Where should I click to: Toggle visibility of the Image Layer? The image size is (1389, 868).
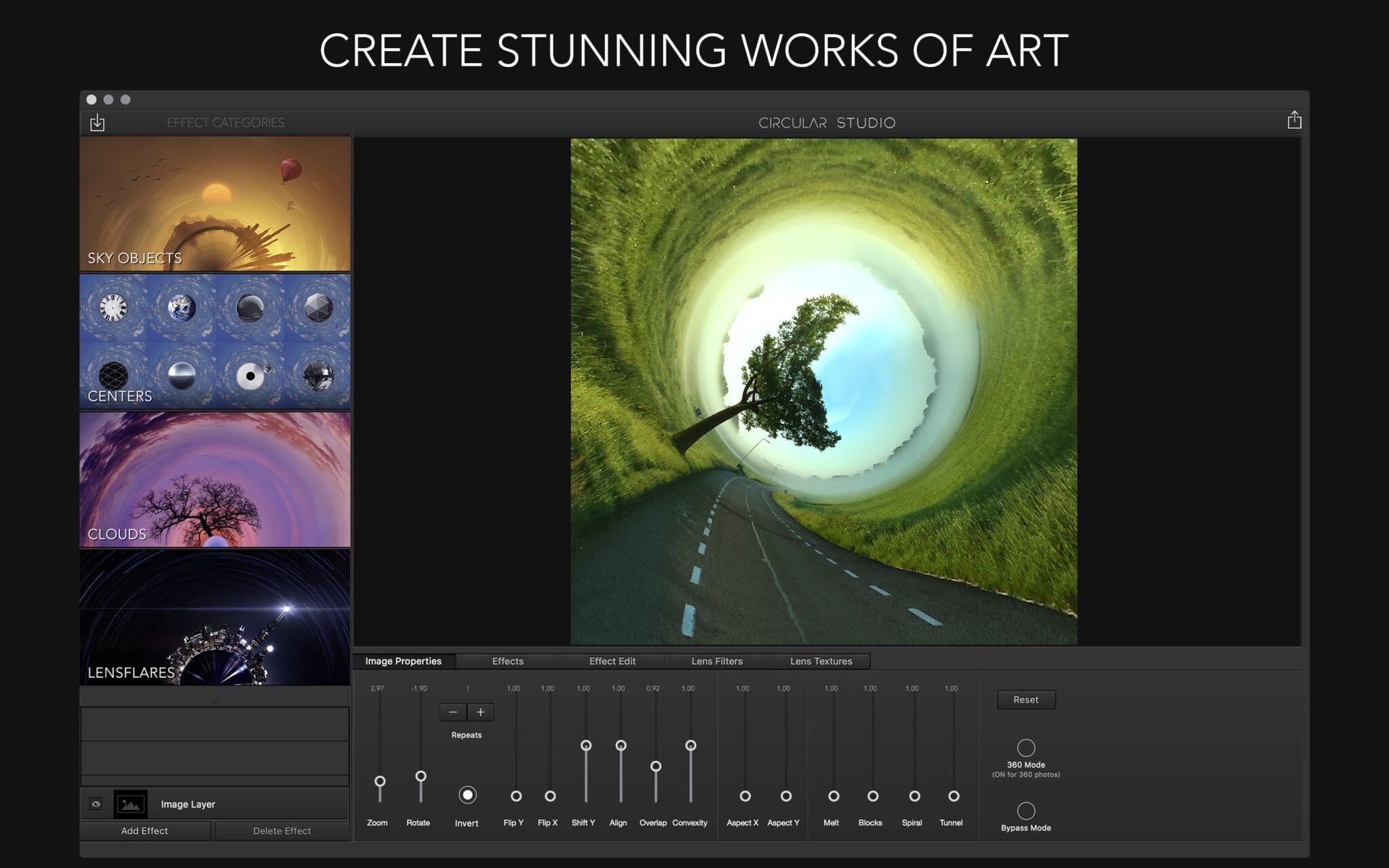click(96, 804)
